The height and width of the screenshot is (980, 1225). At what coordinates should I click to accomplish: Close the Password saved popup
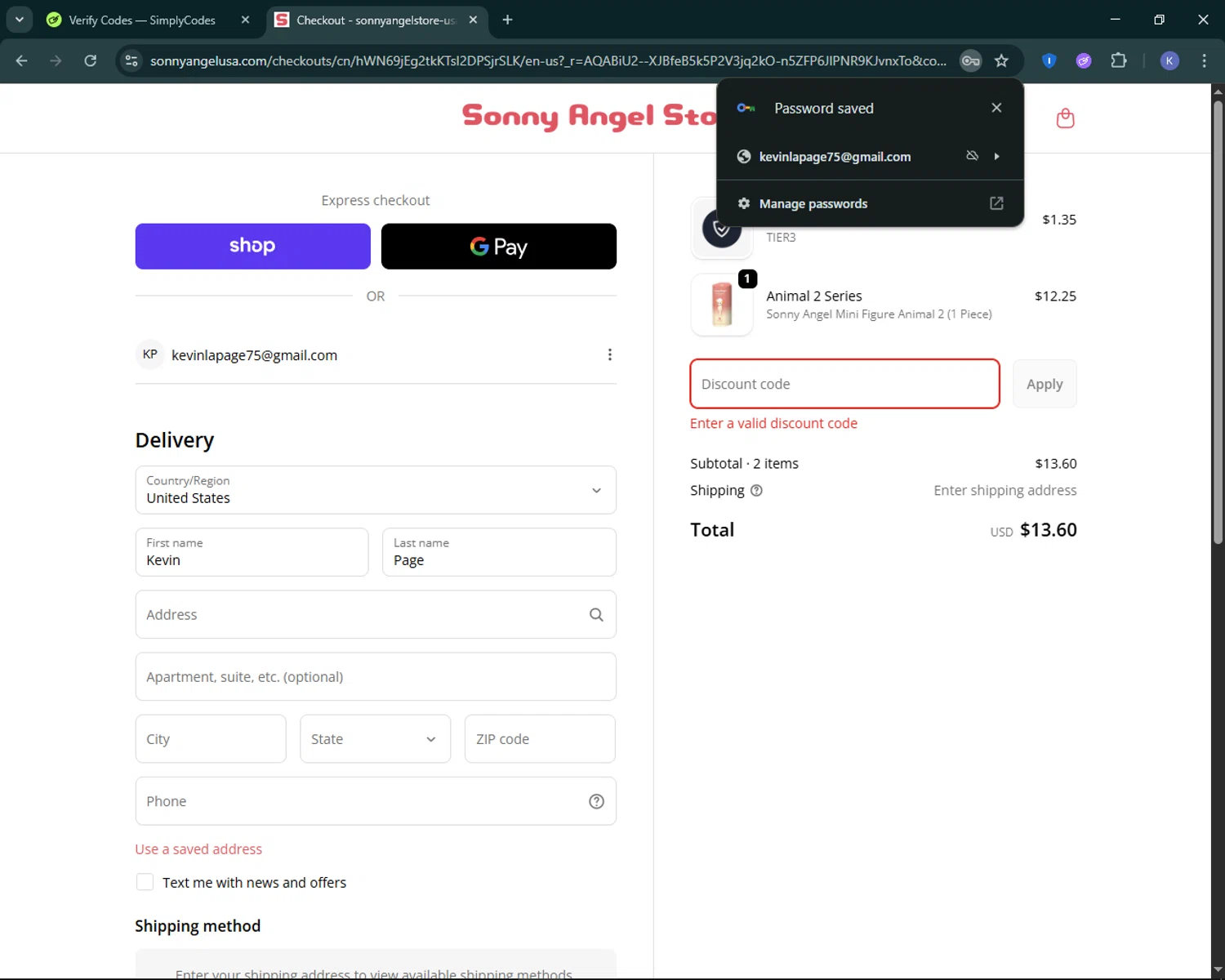(x=996, y=108)
